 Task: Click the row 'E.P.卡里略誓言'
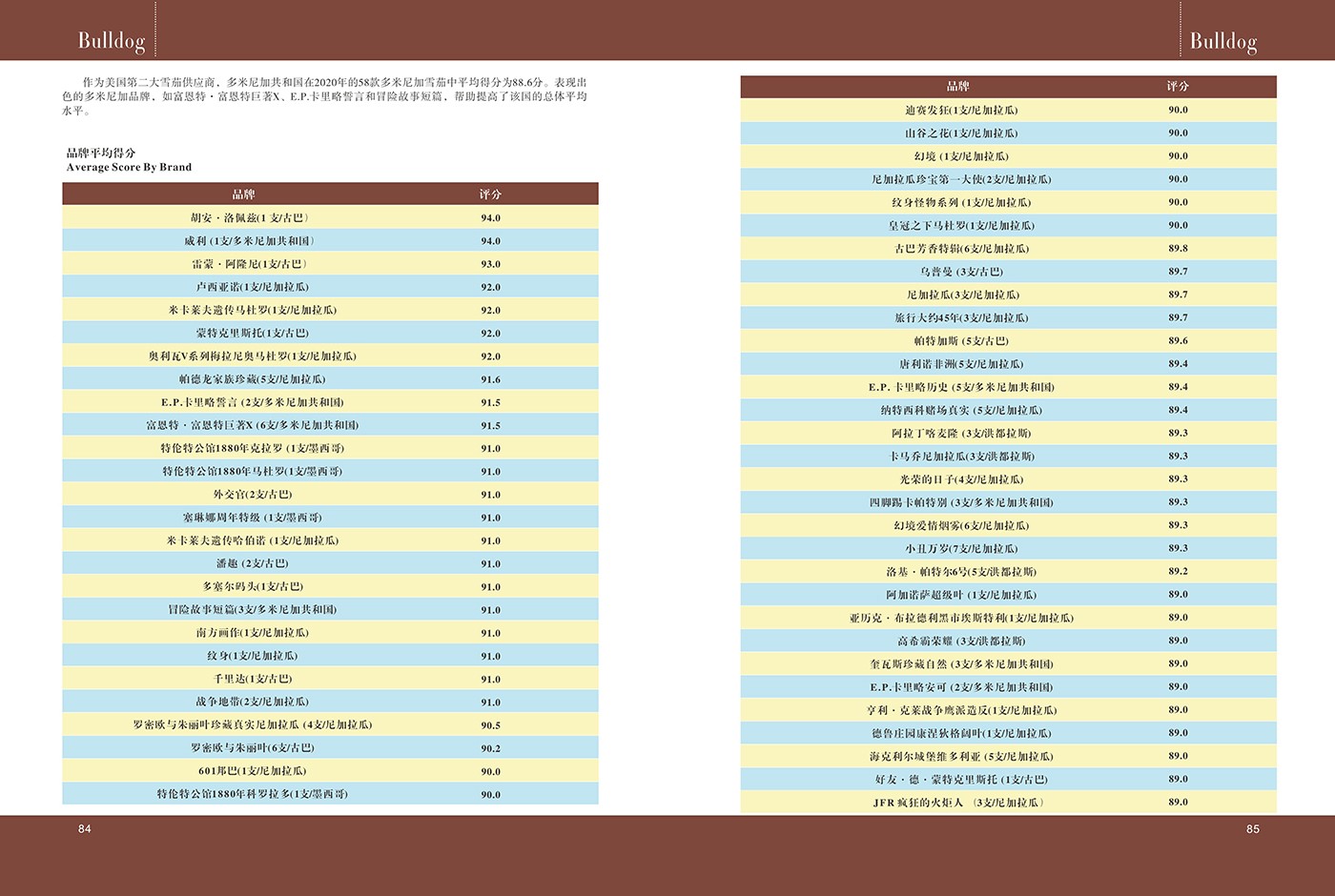click(330, 402)
